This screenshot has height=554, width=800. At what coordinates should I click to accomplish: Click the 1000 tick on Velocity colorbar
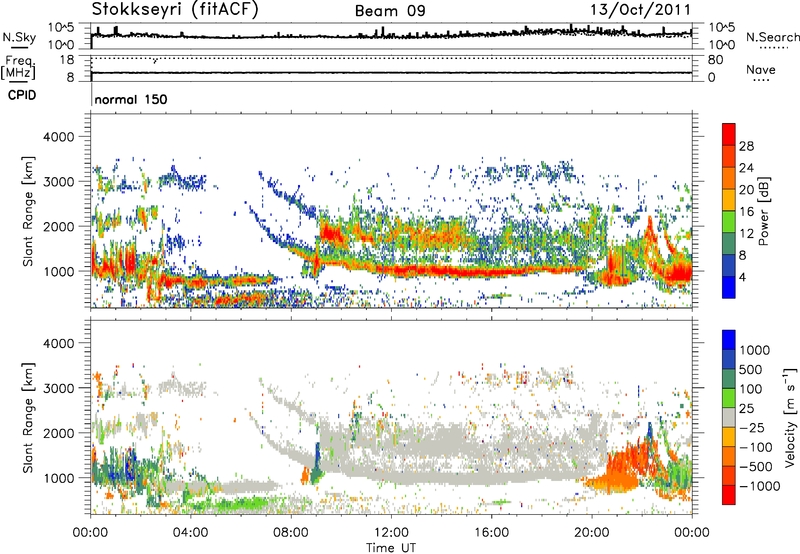[754, 350]
